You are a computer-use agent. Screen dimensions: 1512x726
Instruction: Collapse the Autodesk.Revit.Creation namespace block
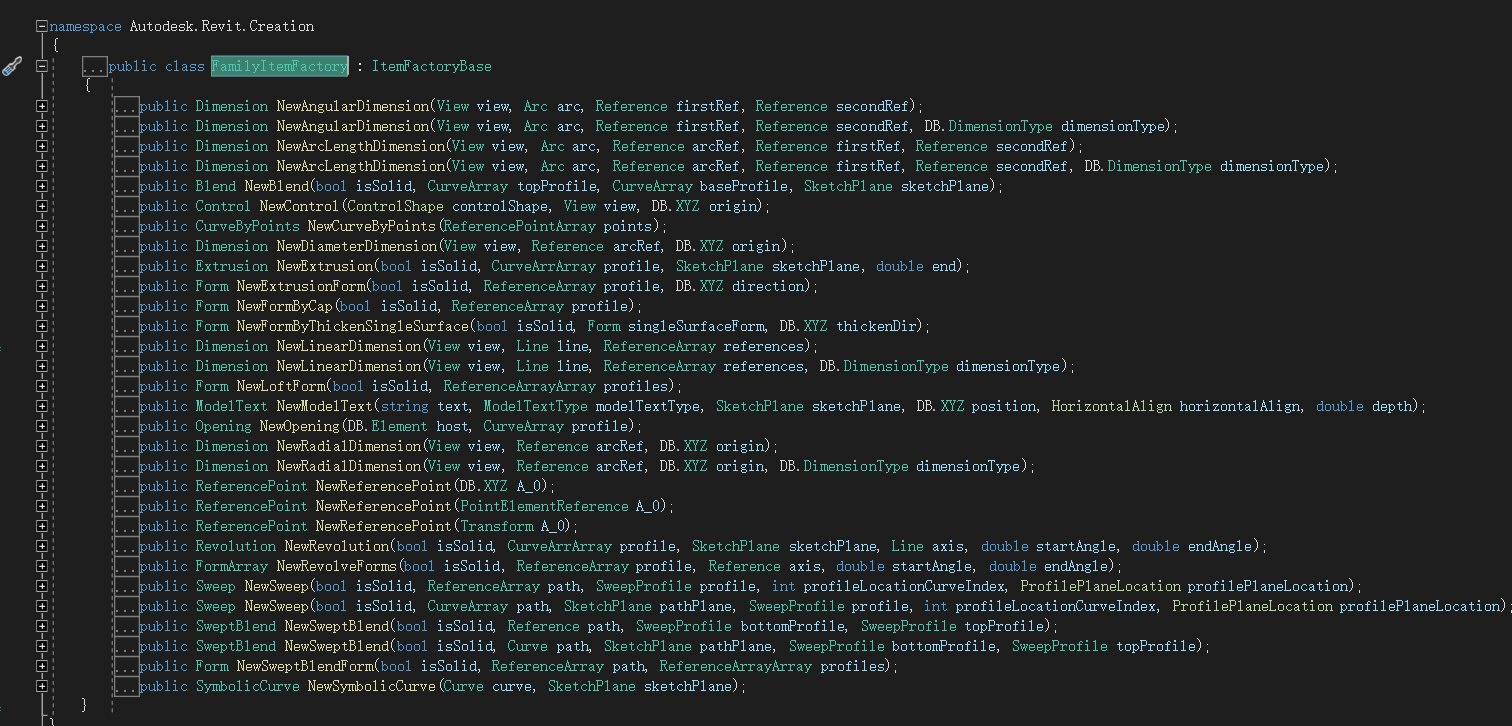click(x=41, y=26)
